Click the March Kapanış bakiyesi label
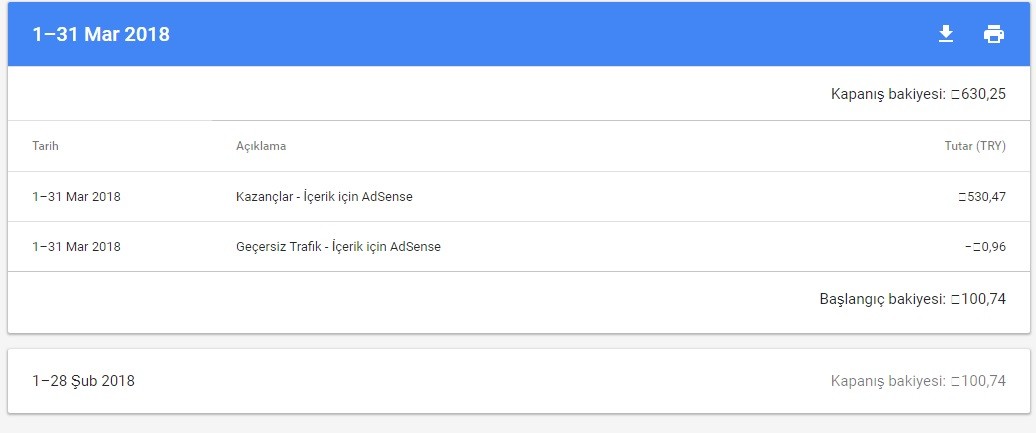1036x433 pixels. 889,95
